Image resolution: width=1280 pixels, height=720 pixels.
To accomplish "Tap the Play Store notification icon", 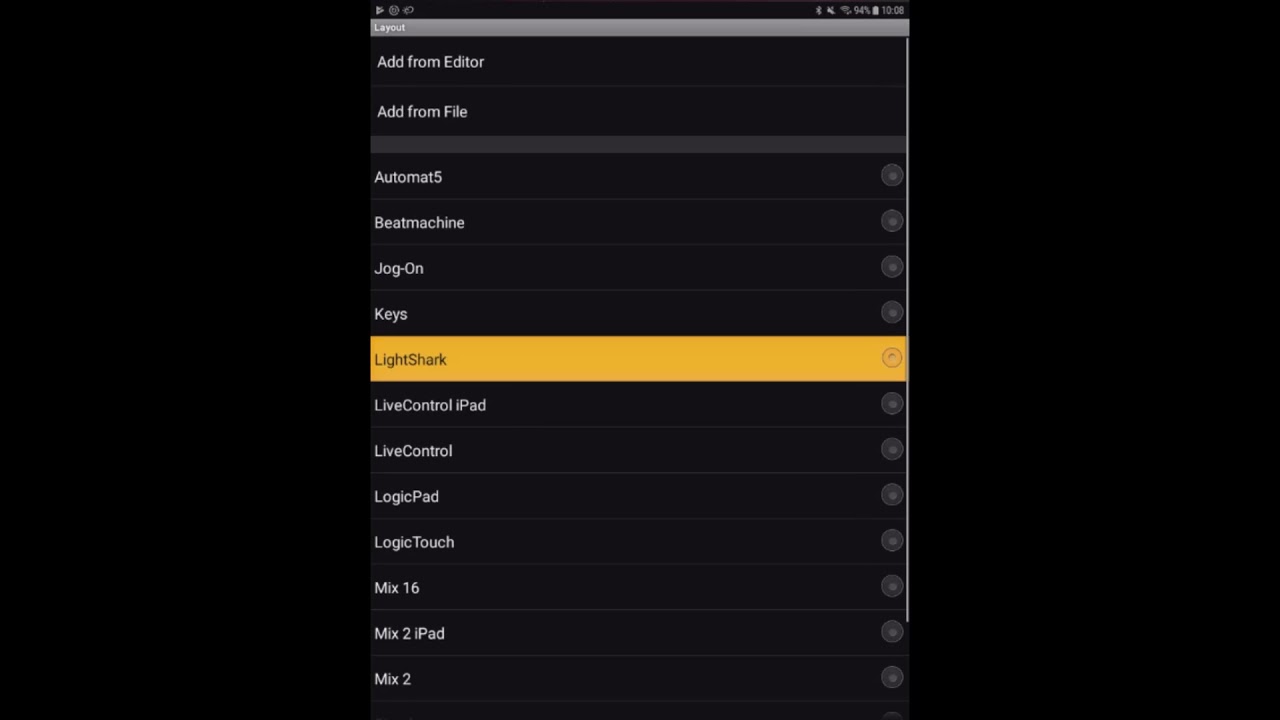I will pos(379,10).
